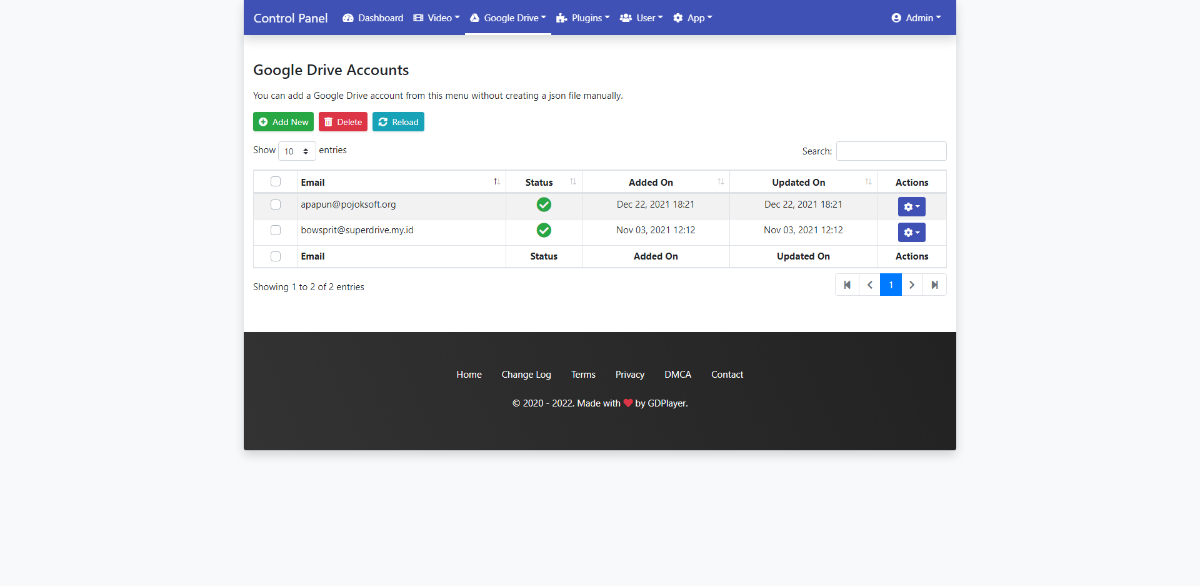Jump to the last page of entries
The height and width of the screenshot is (586, 1200).
934,285
